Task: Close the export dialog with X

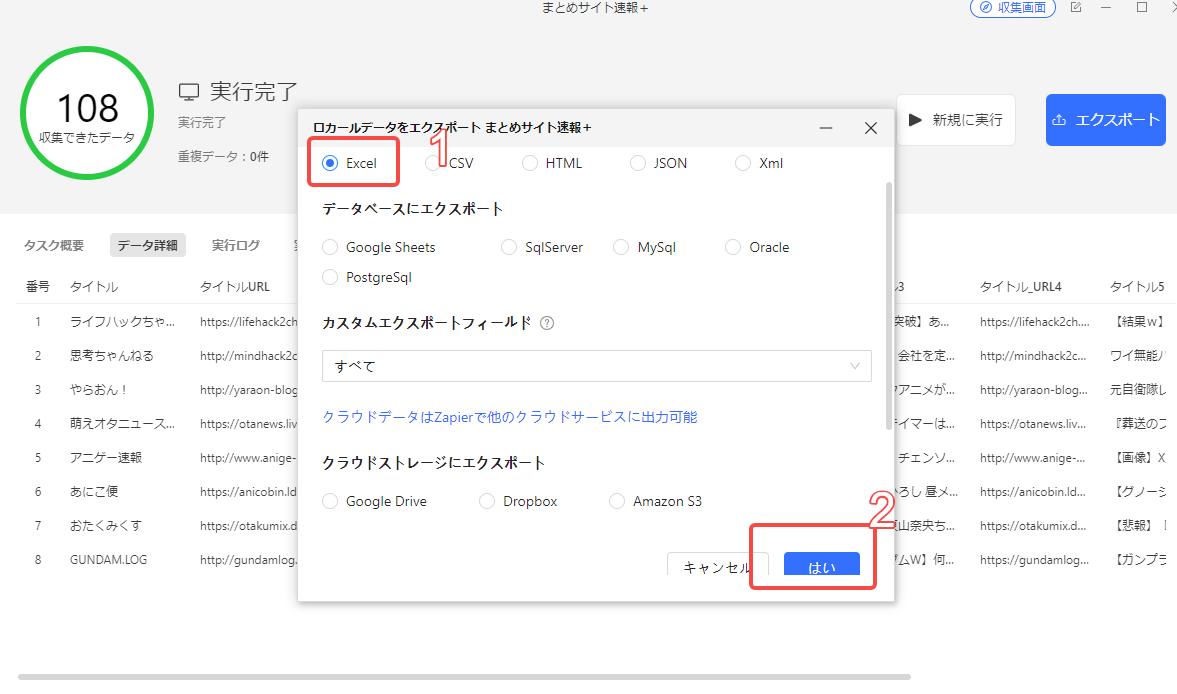Action: pos(870,128)
